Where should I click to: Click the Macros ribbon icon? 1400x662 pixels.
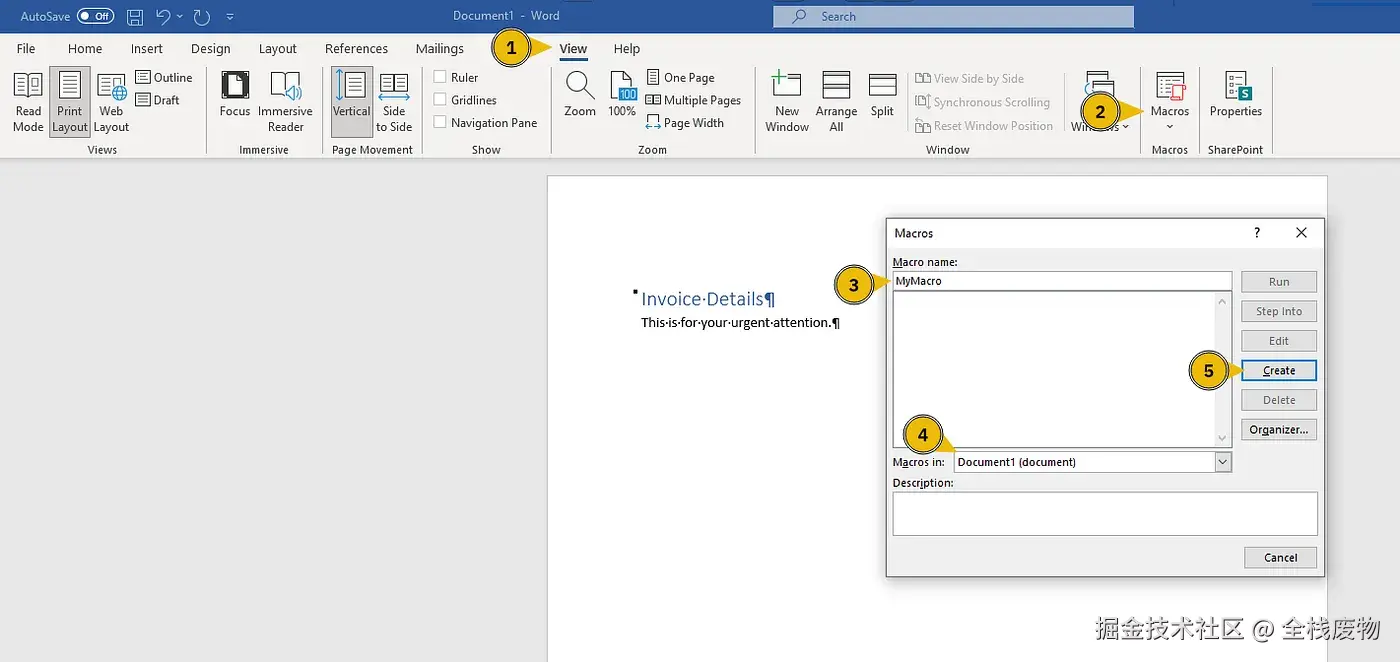(1170, 88)
